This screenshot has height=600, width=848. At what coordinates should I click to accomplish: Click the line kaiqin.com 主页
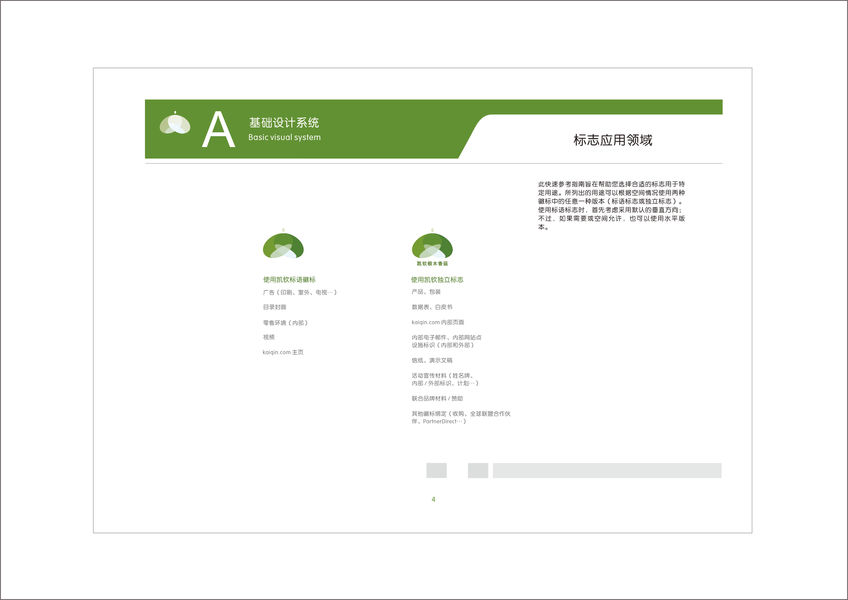tap(283, 352)
